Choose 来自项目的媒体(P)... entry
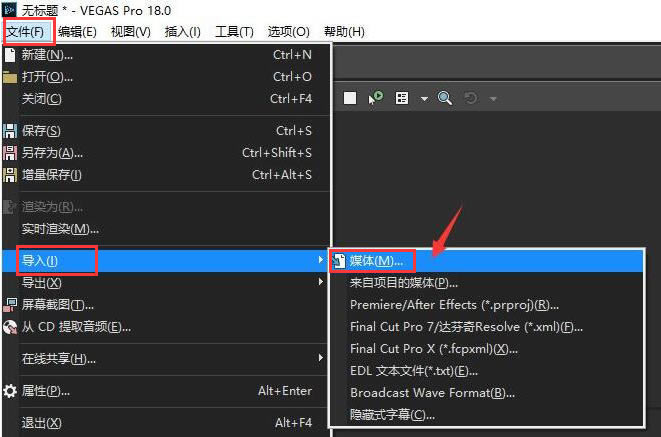The width and height of the screenshot is (661, 437). (486, 283)
